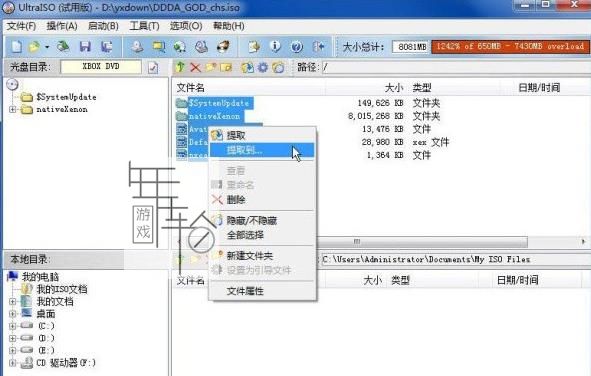Expand the (C:) drive node
Image resolution: width=591 pixels, height=376 pixels.
tap(12, 326)
